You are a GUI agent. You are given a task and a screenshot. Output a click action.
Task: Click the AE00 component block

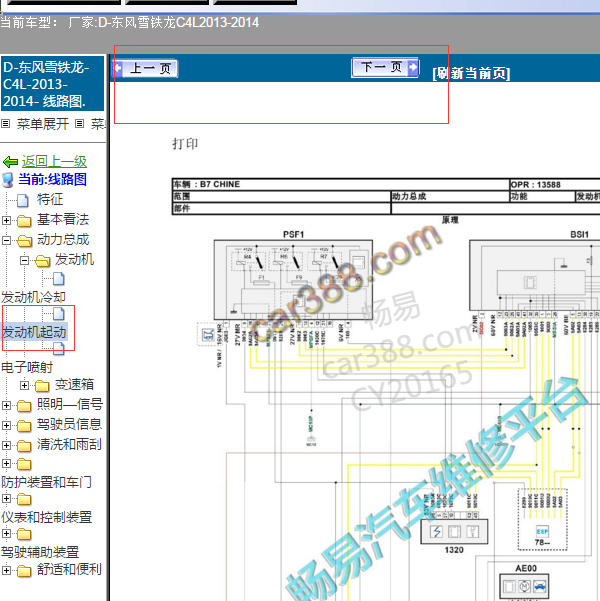pyautogui.click(x=524, y=586)
